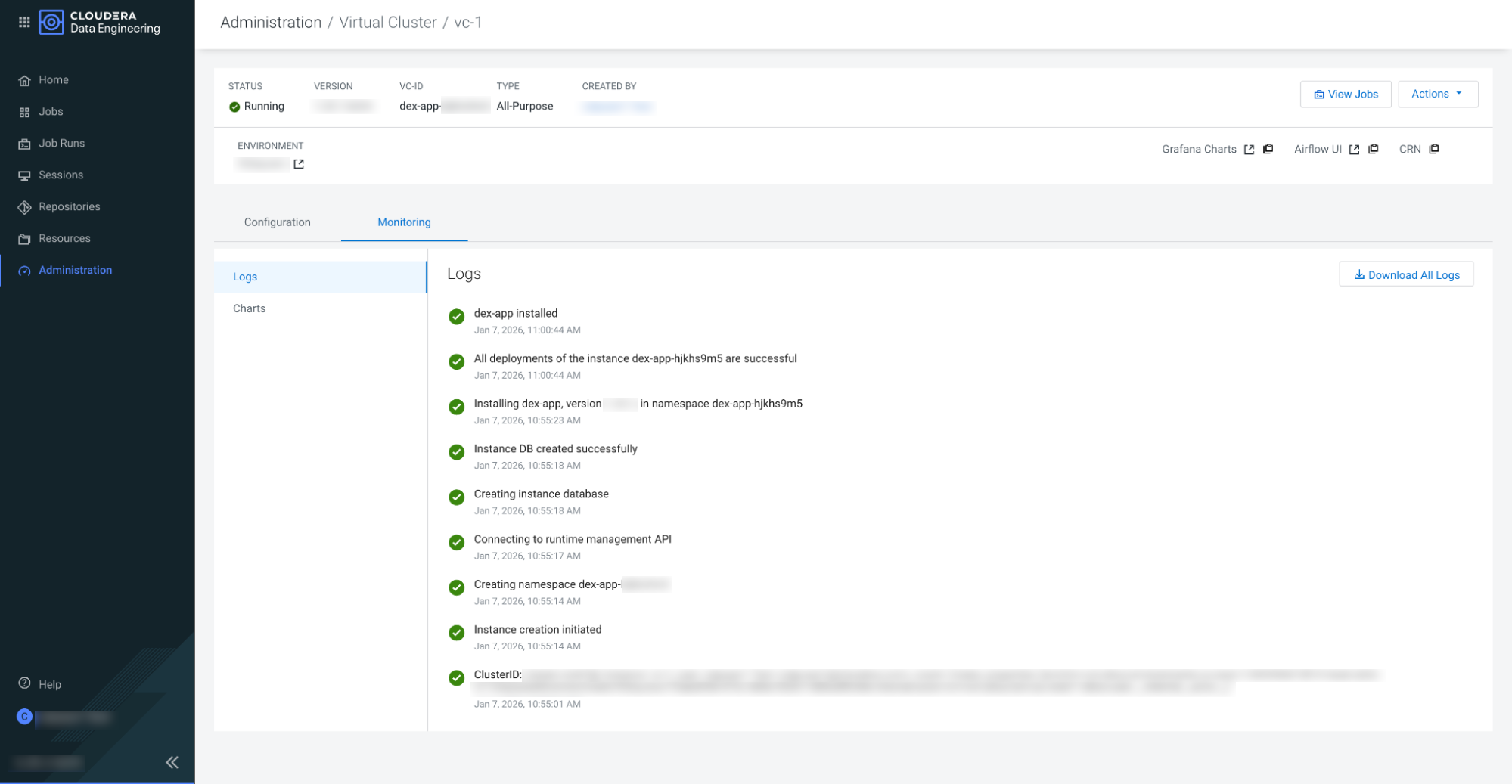
Task: Click the View Jobs button
Action: coord(1345,95)
